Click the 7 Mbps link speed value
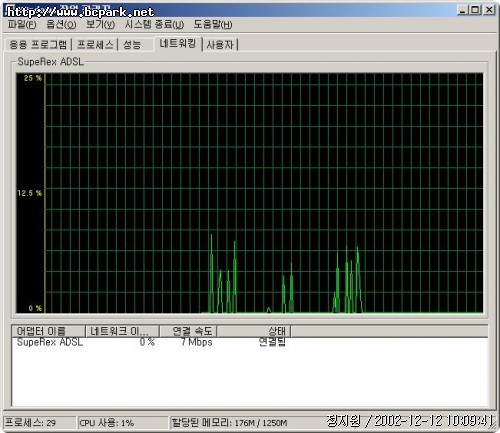 coord(196,342)
